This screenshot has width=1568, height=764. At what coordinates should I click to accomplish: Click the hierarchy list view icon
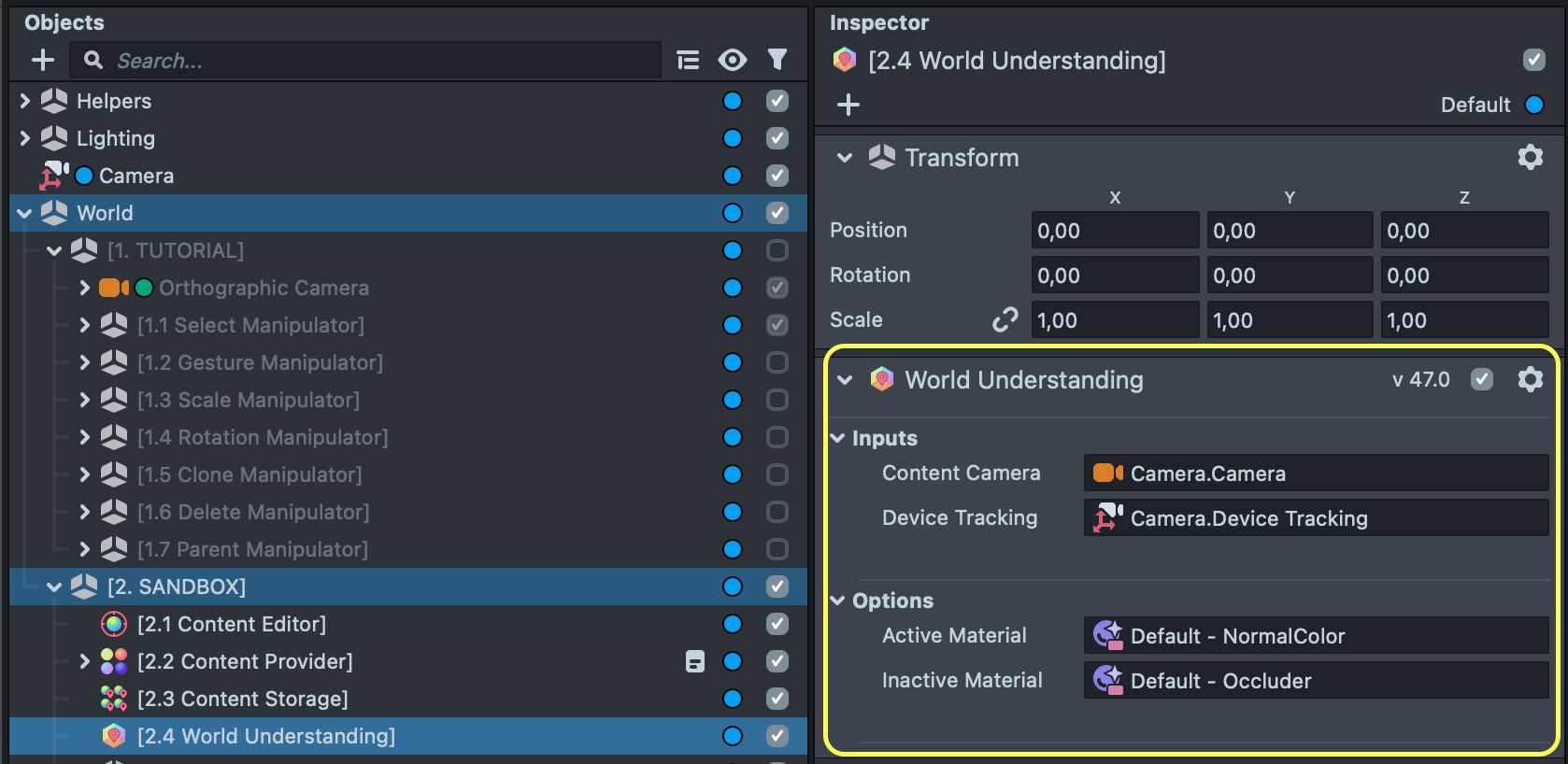click(x=688, y=61)
